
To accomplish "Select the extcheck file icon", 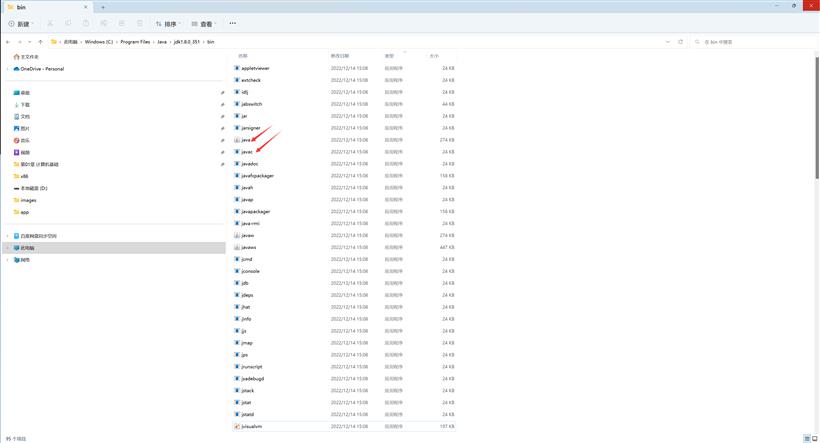I will click(237, 81).
